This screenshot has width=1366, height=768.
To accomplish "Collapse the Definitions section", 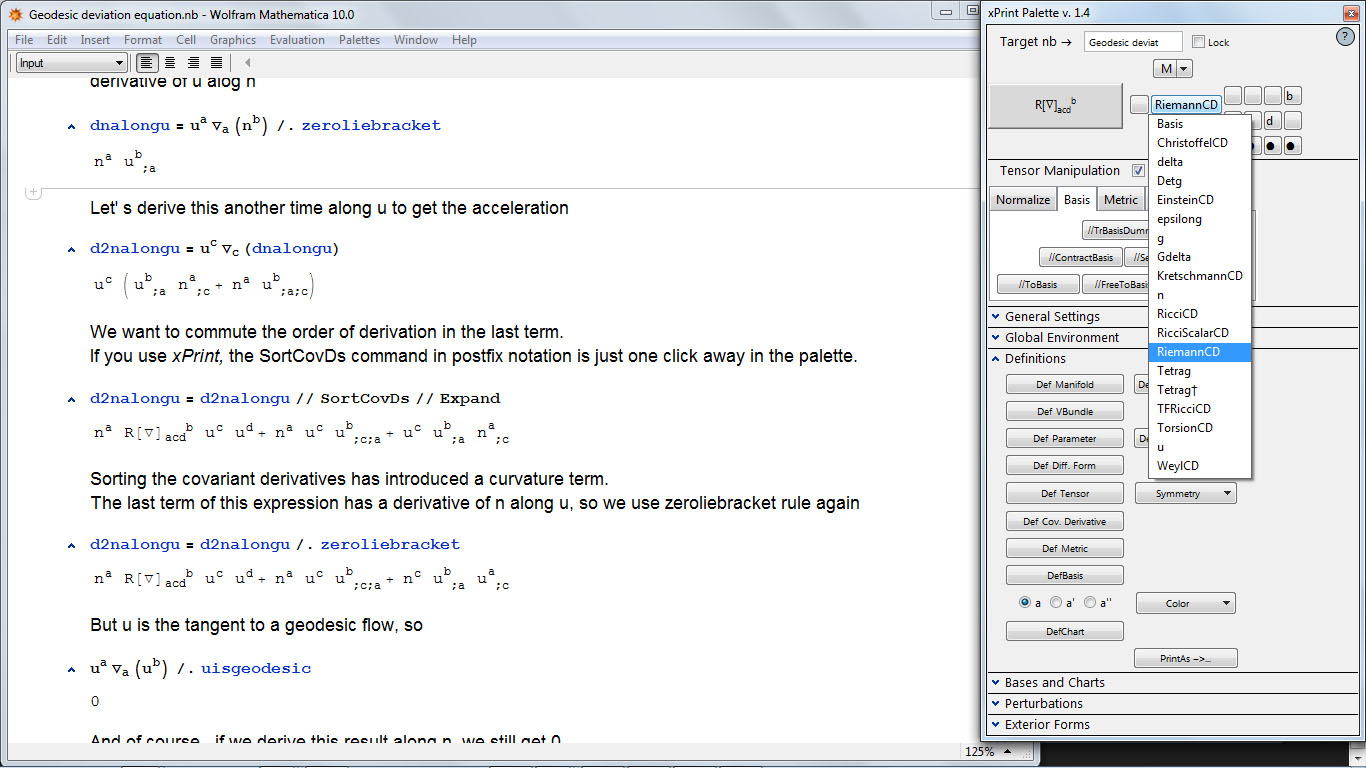I will [1035, 359].
